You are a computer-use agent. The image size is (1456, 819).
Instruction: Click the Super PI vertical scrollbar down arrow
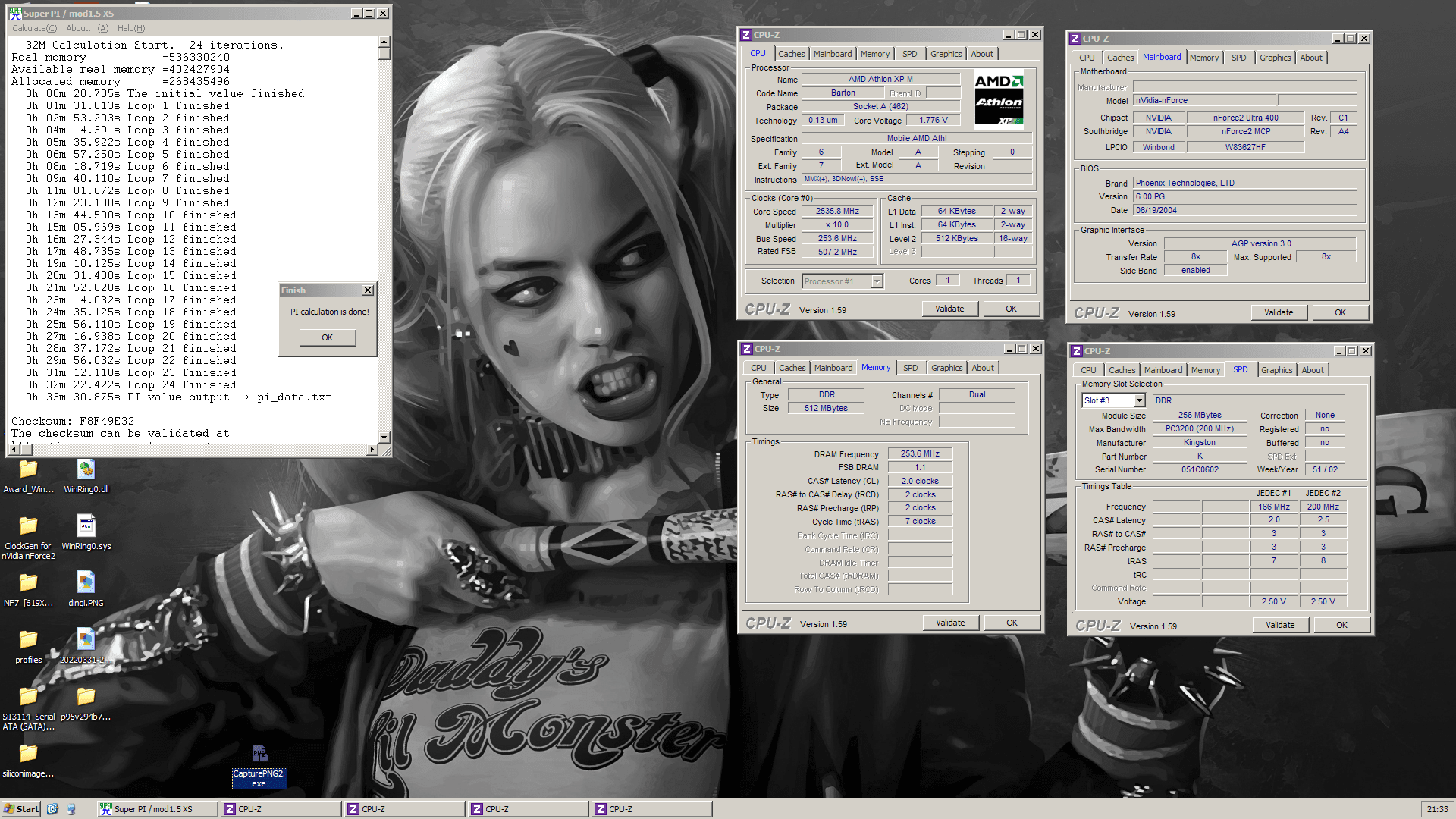tap(384, 437)
